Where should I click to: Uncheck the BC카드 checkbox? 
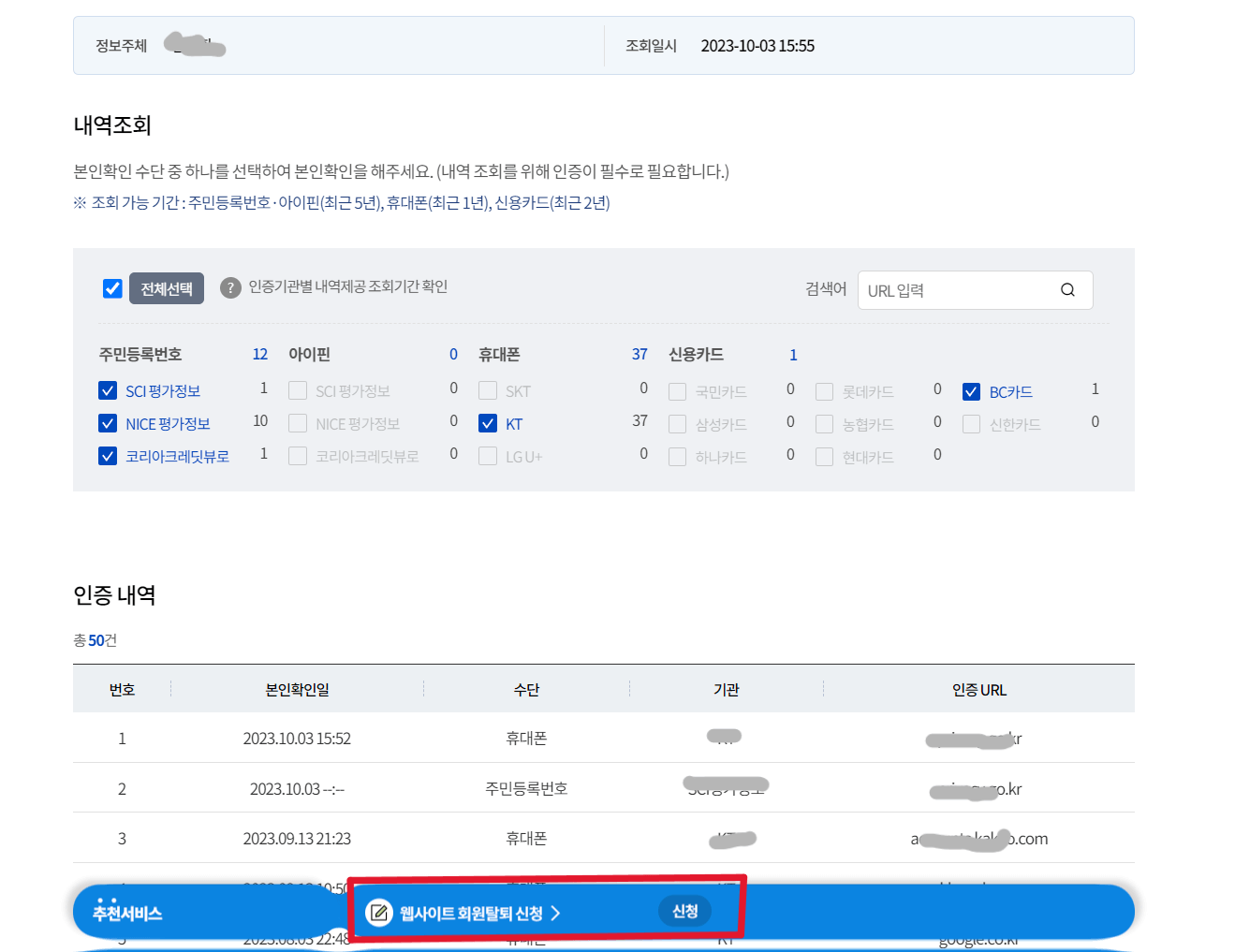[x=971, y=391]
